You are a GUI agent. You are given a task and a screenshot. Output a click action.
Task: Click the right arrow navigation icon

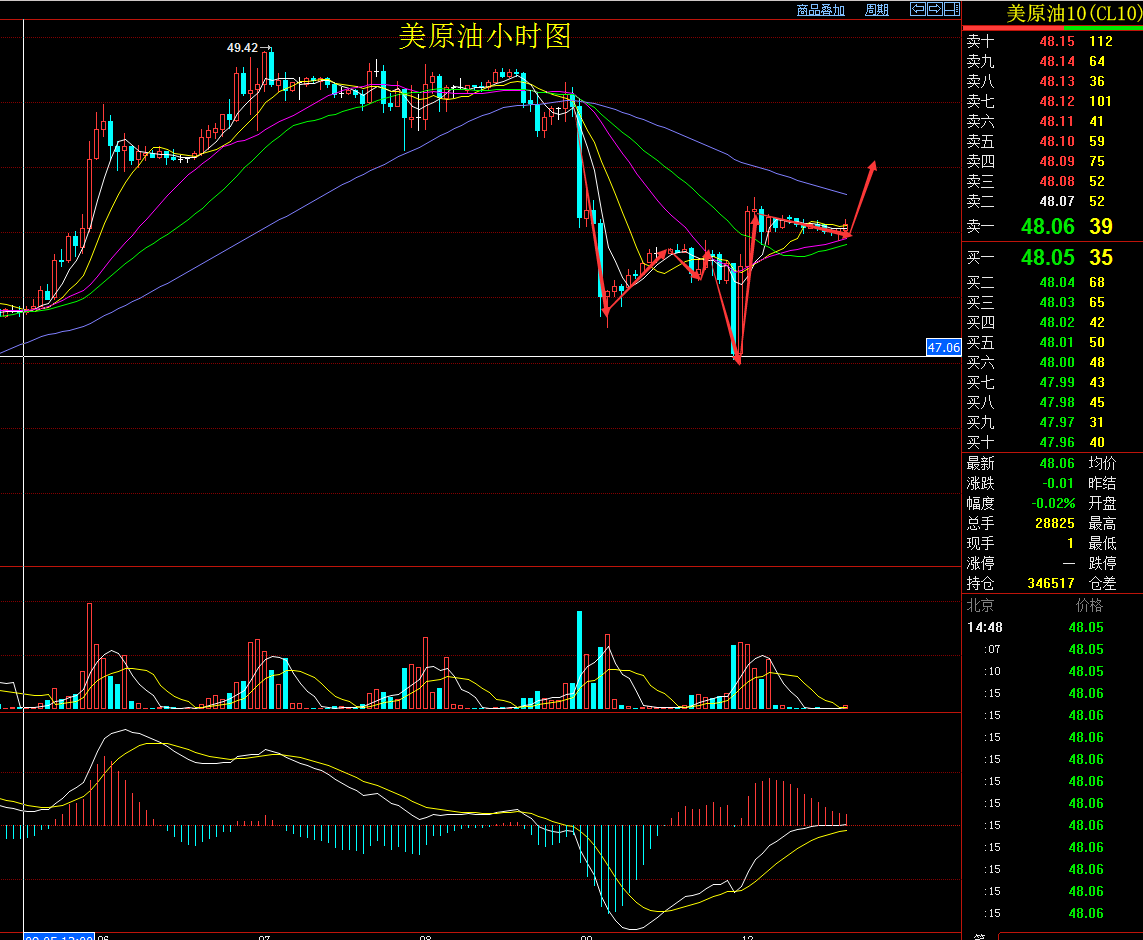[x=934, y=9]
